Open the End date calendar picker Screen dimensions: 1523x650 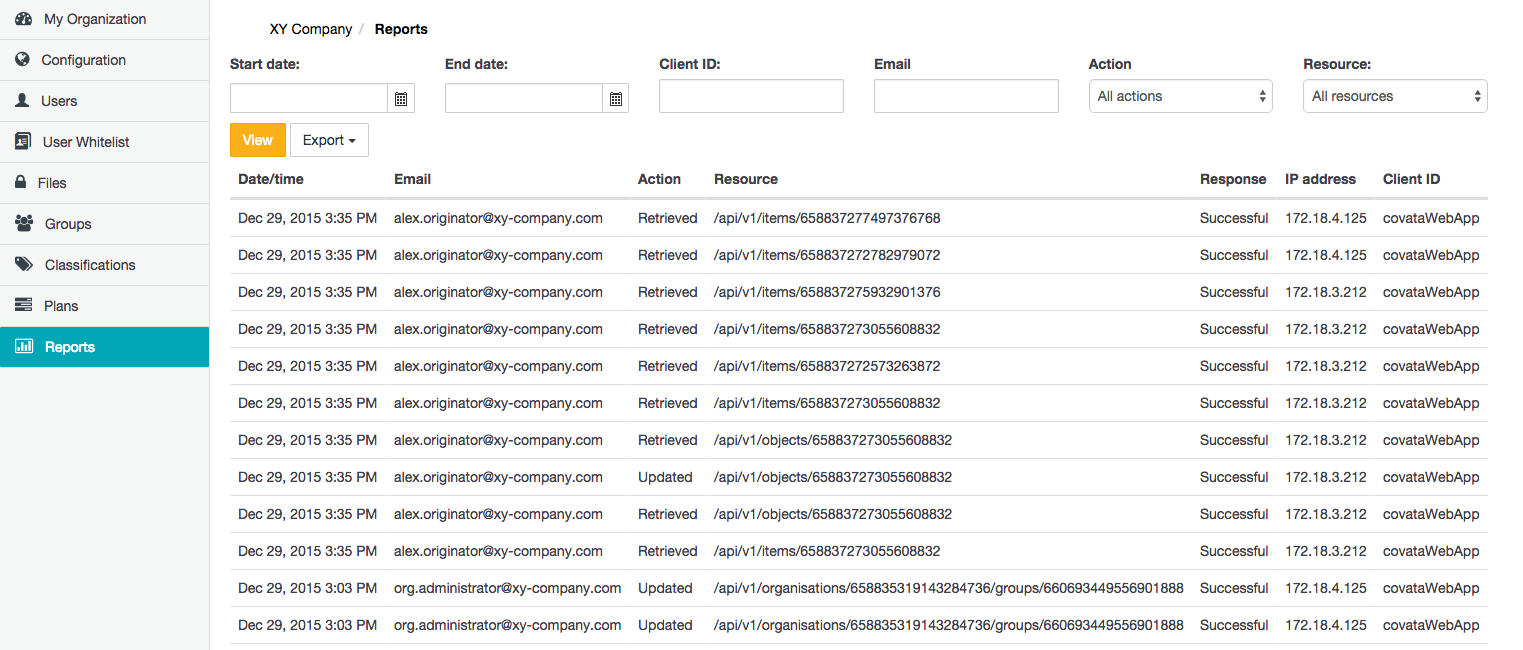tap(616, 98)
